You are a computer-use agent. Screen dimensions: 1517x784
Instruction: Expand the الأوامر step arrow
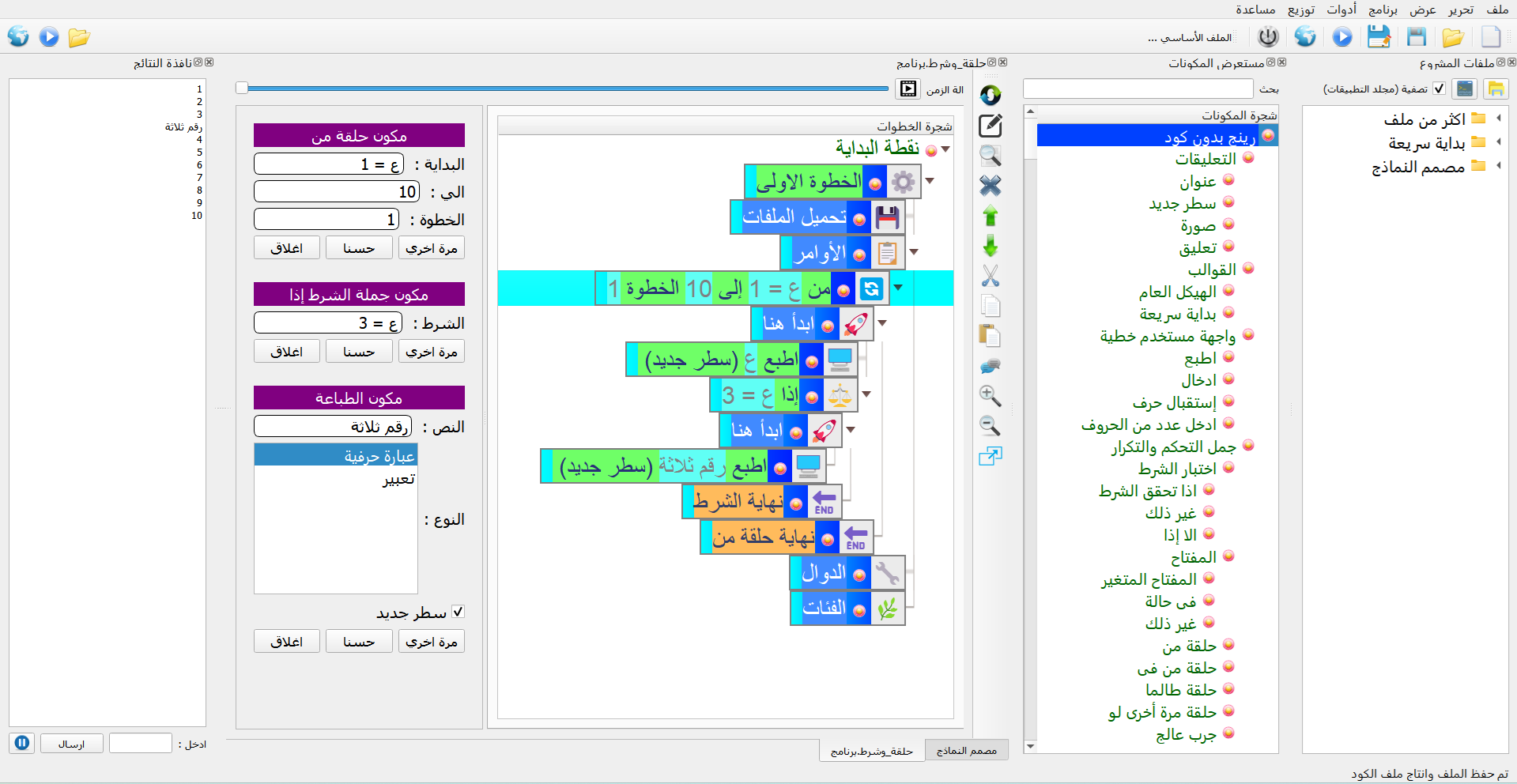(915, 253)
